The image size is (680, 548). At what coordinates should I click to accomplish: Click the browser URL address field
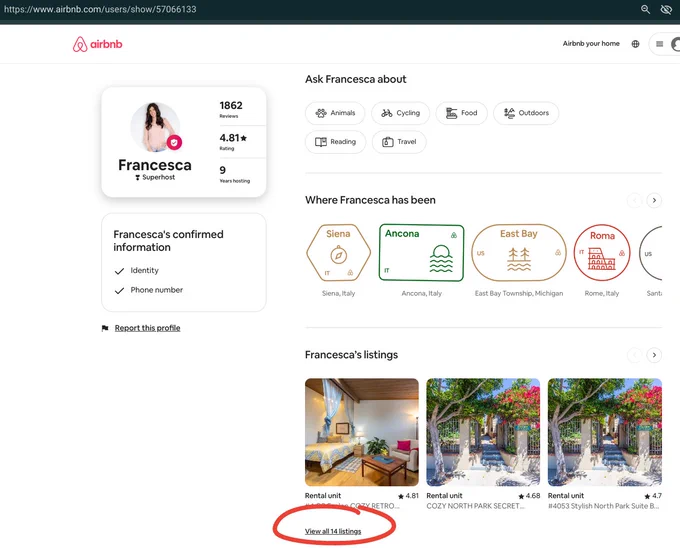[100, 9]
